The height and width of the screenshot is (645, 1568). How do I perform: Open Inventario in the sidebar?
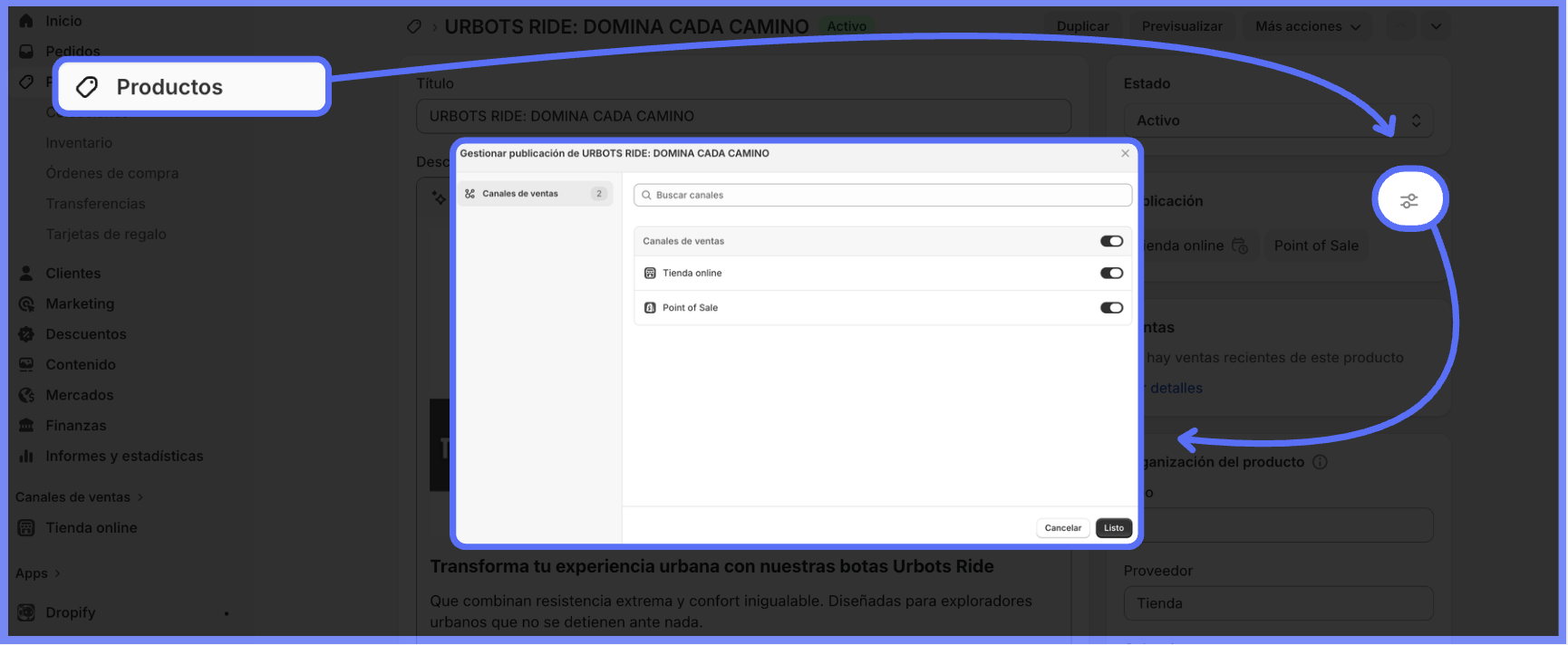(x=79, y=143)
